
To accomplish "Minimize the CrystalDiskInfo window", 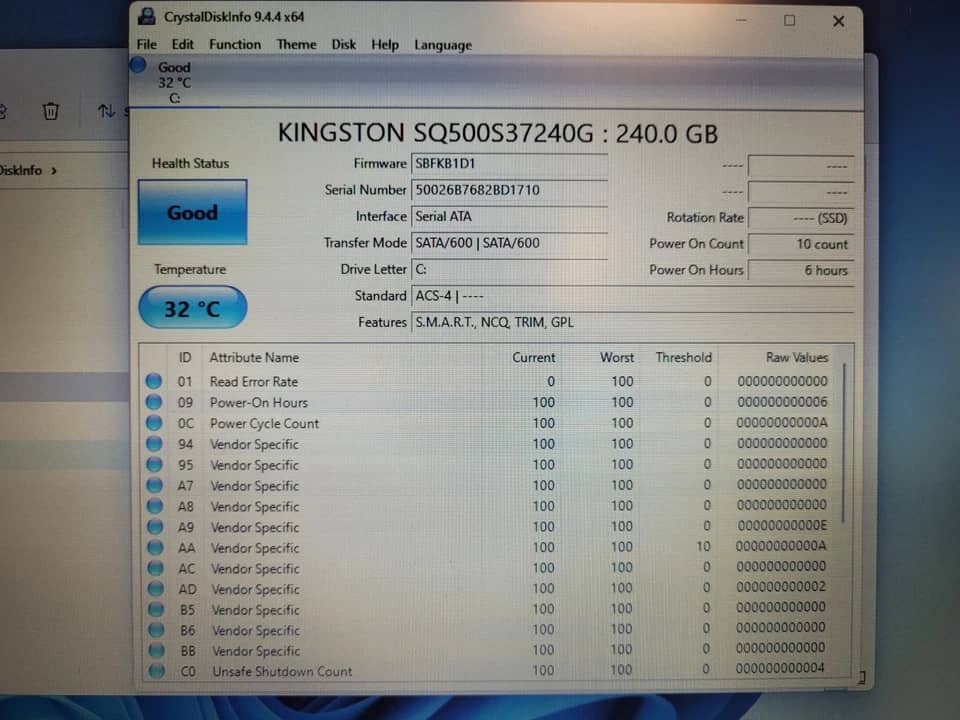I will coord(741,20).
